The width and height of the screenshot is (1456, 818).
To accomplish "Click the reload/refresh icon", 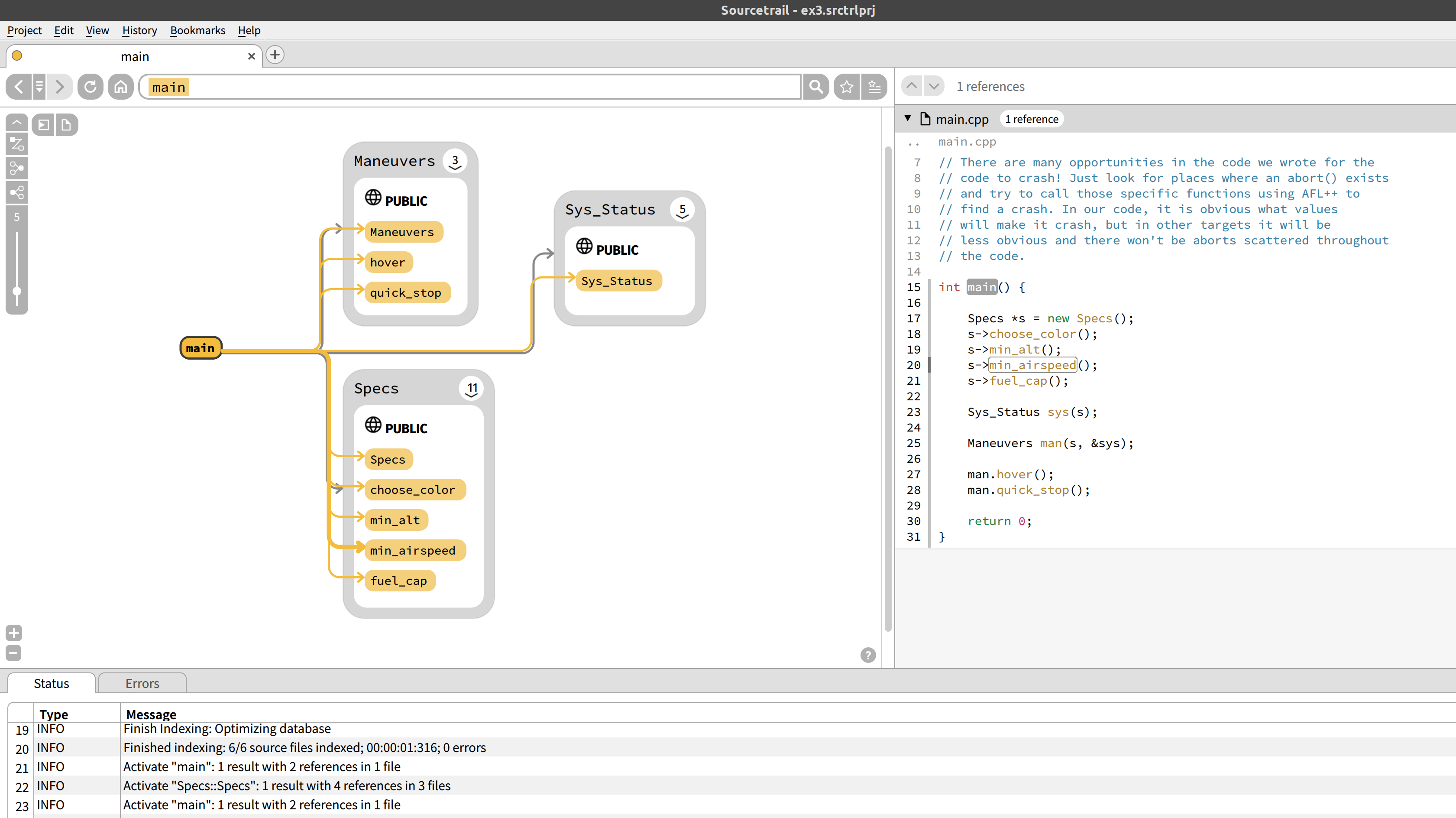I will click(x=91, y=87).
